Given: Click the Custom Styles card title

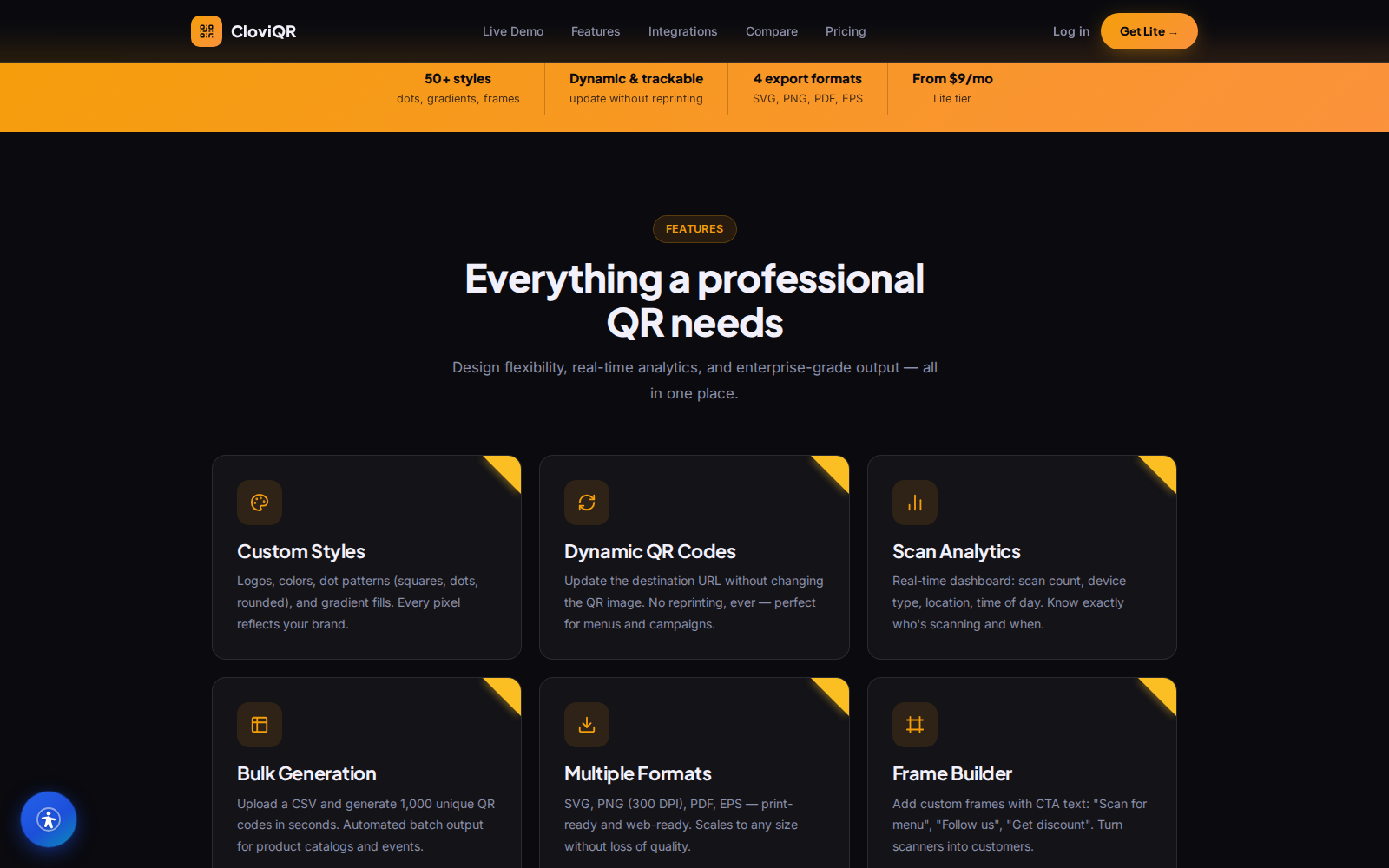Looking at the screenshot, I should point(301,552).
